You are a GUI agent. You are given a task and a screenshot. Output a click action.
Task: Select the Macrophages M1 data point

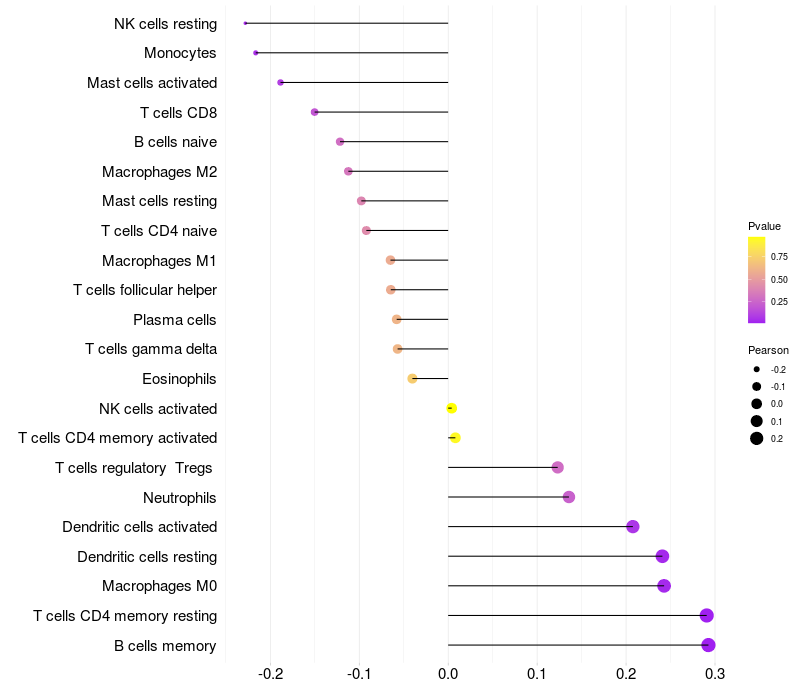click(x=390, y=260)
